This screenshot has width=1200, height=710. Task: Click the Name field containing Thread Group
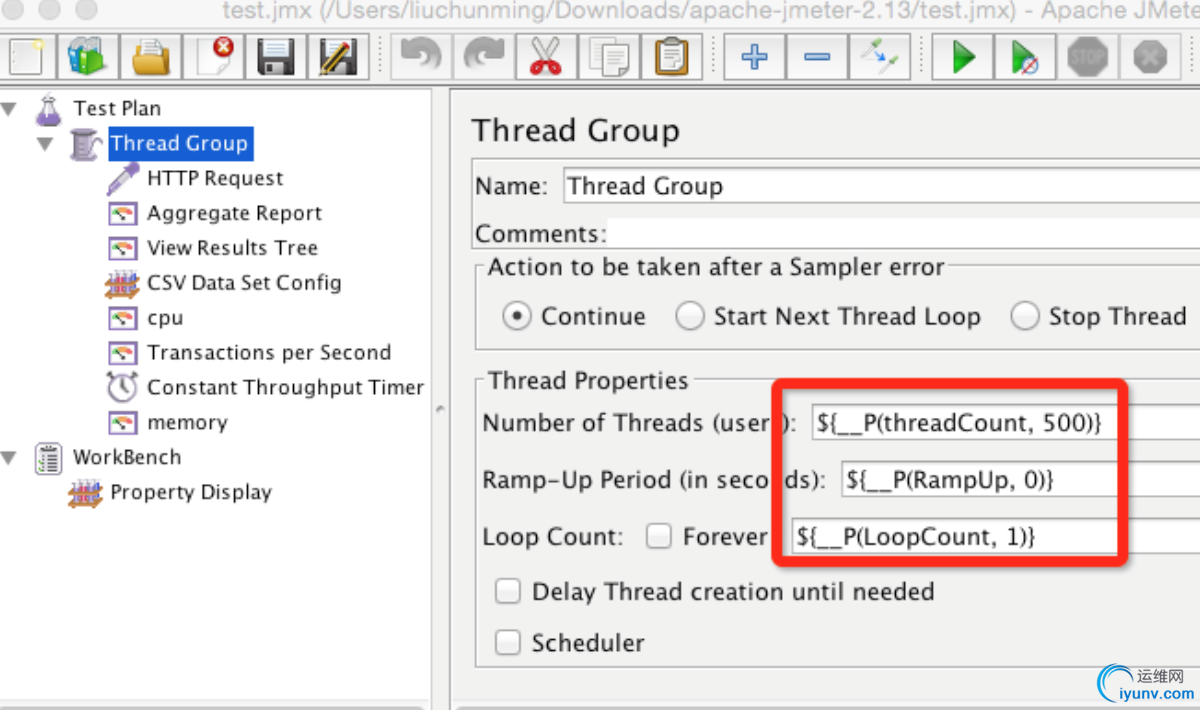[x=881, y=186]
